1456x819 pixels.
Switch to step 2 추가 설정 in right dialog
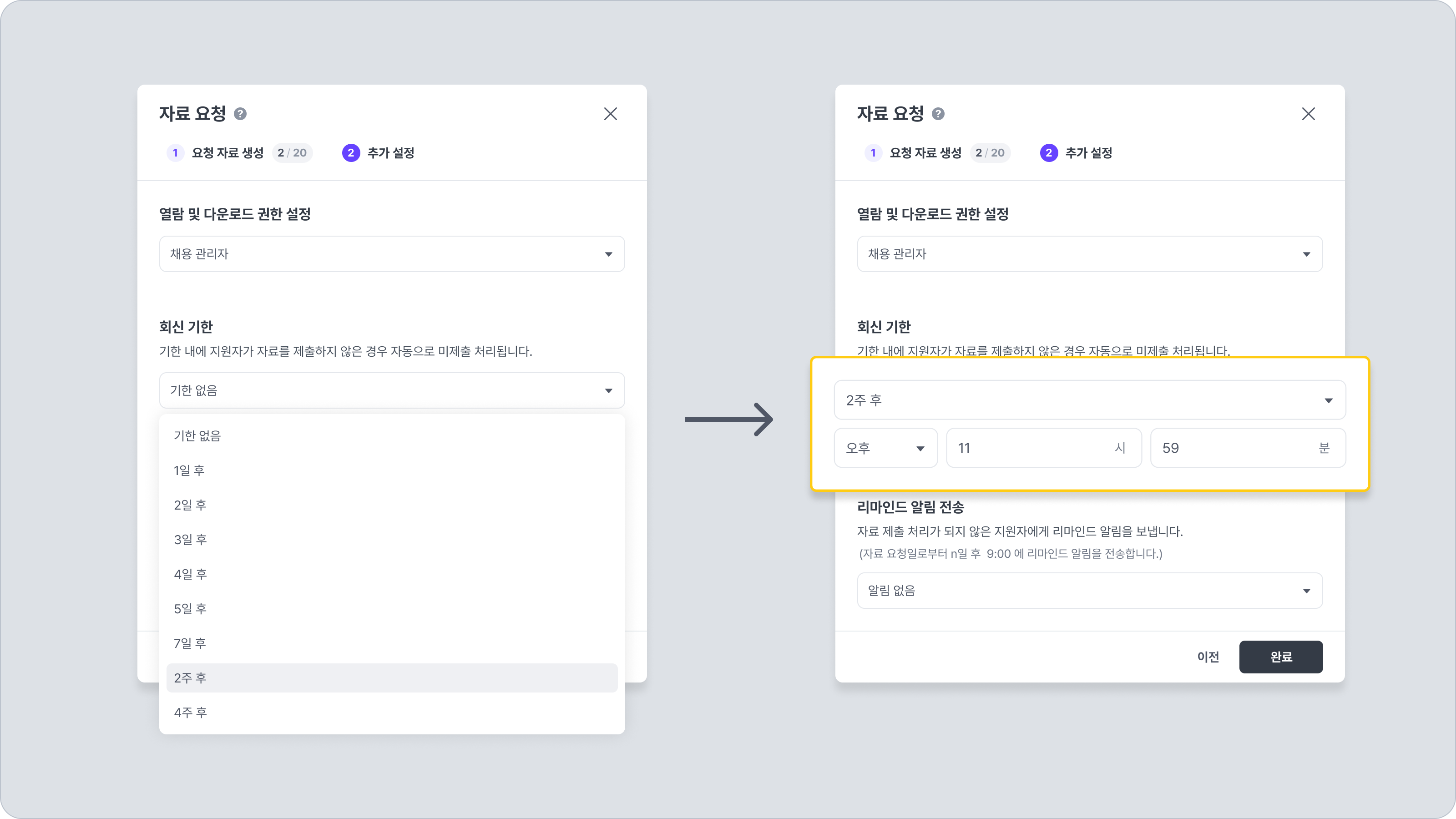point(1088,153)
